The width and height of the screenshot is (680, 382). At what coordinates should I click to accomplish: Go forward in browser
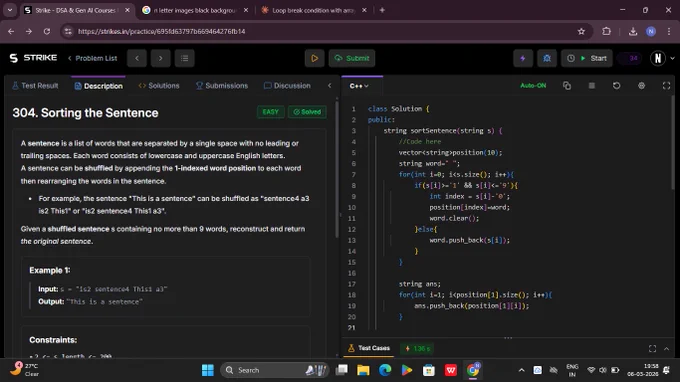click(x=29, y=31)
